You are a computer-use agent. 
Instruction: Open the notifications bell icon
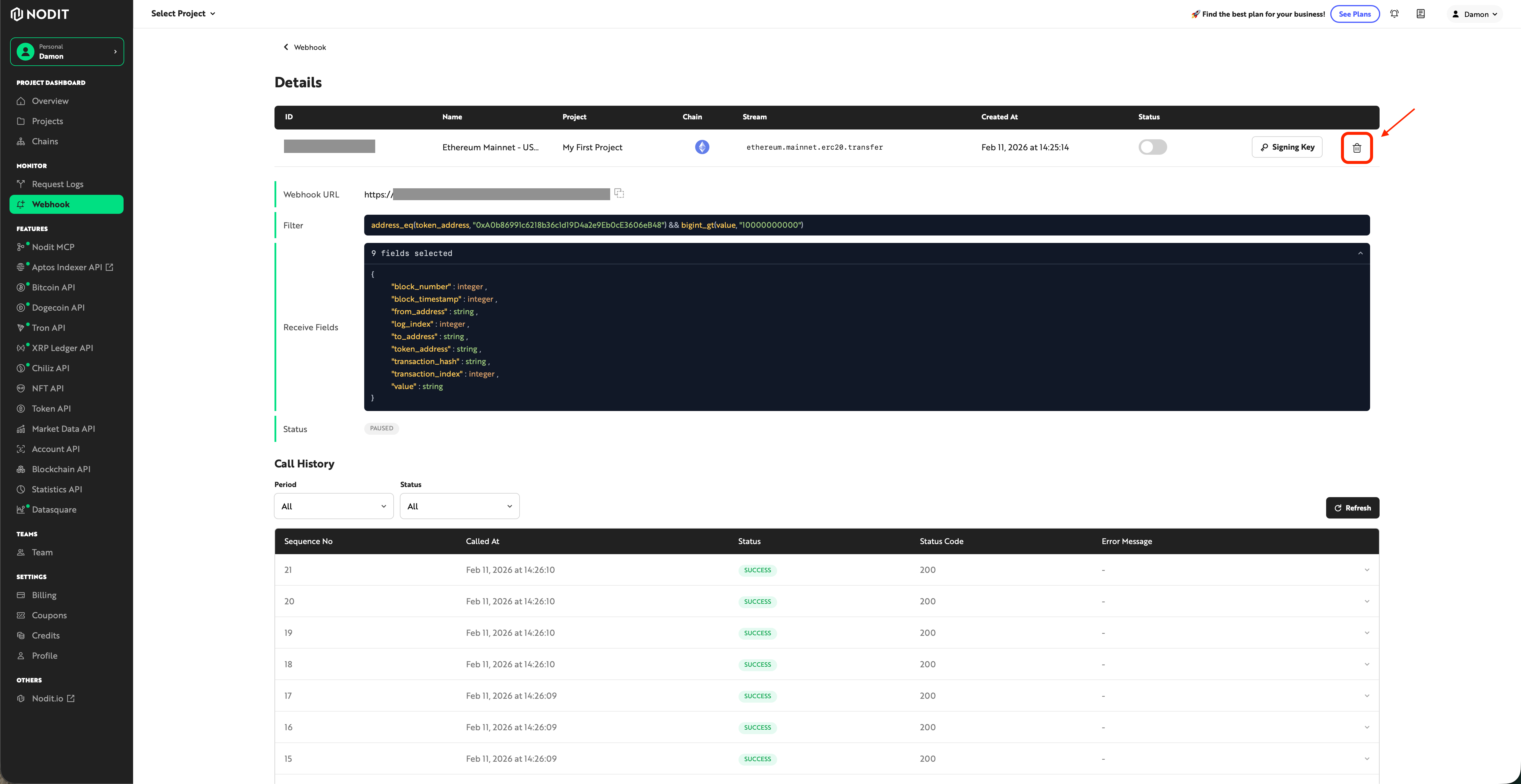(1394, 14)
